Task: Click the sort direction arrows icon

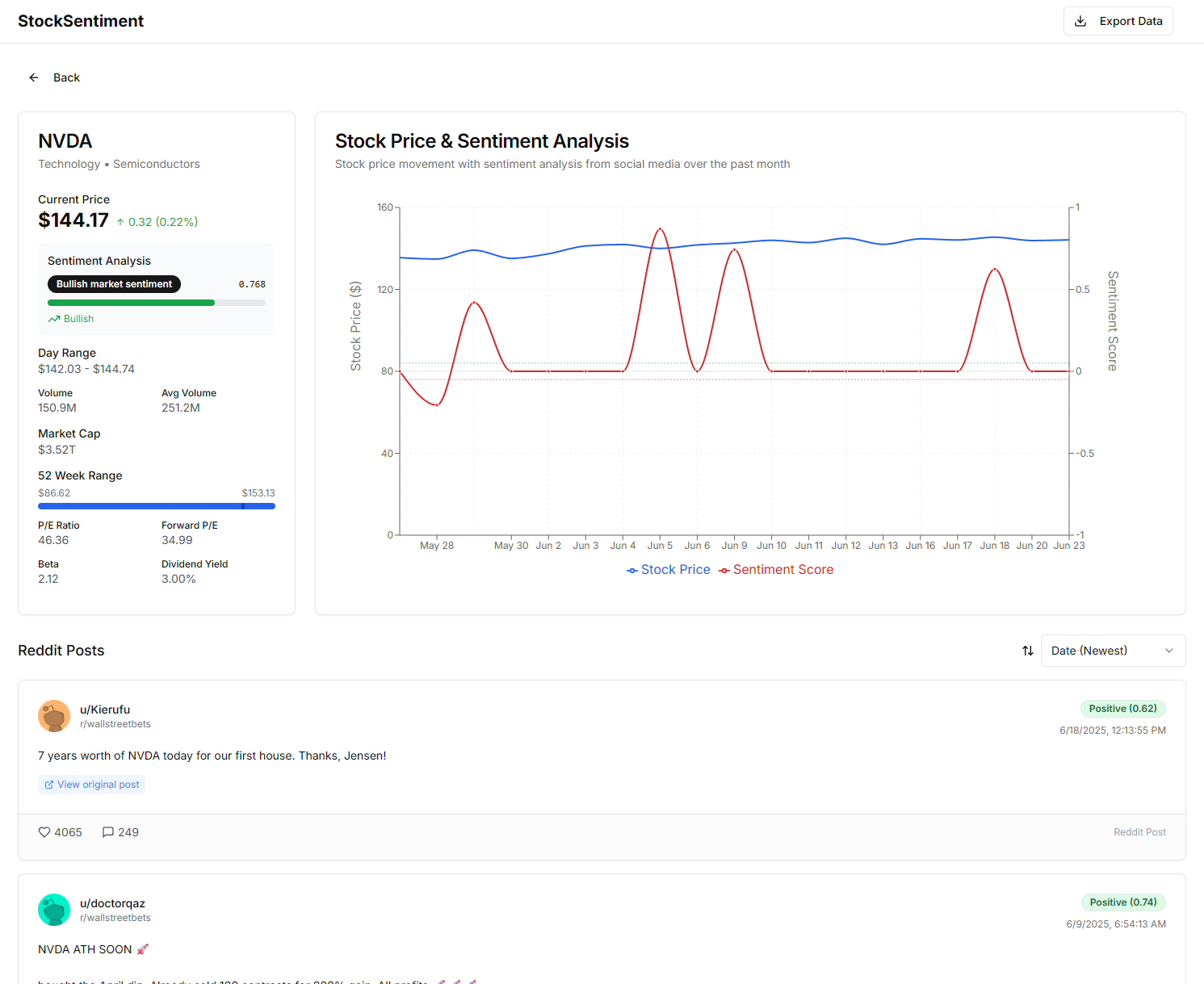Action: [1028, 651]
